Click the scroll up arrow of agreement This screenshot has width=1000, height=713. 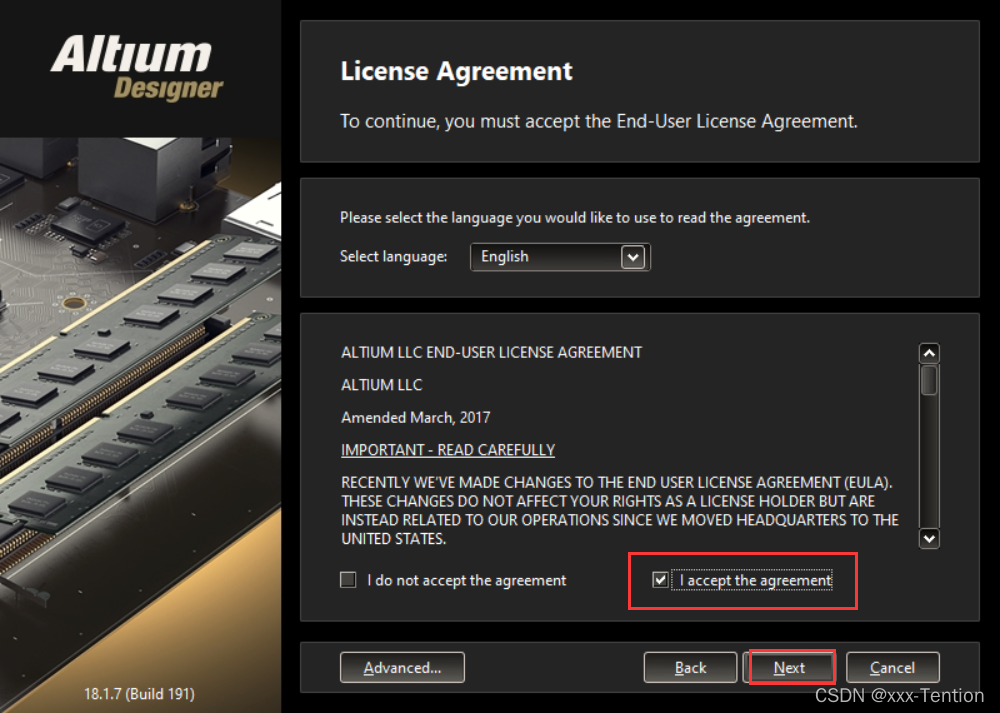(x=929, y=353)
